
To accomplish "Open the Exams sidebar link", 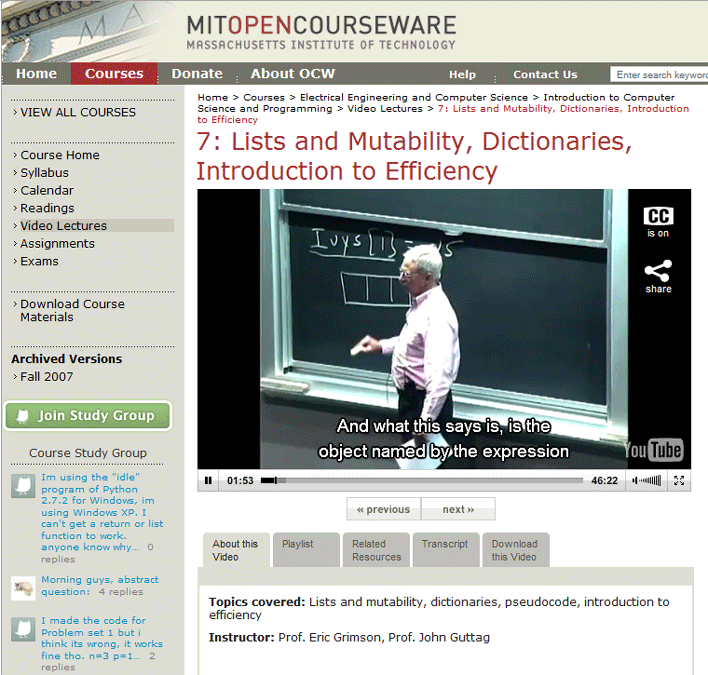I will (39, 261).
